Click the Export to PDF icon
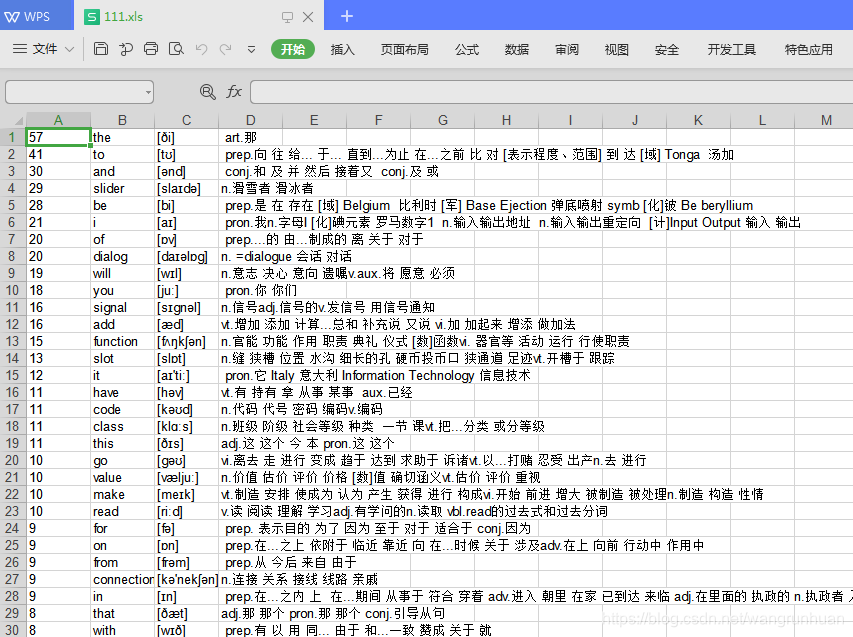Screen dimensions: 853x637 point(126,49)
